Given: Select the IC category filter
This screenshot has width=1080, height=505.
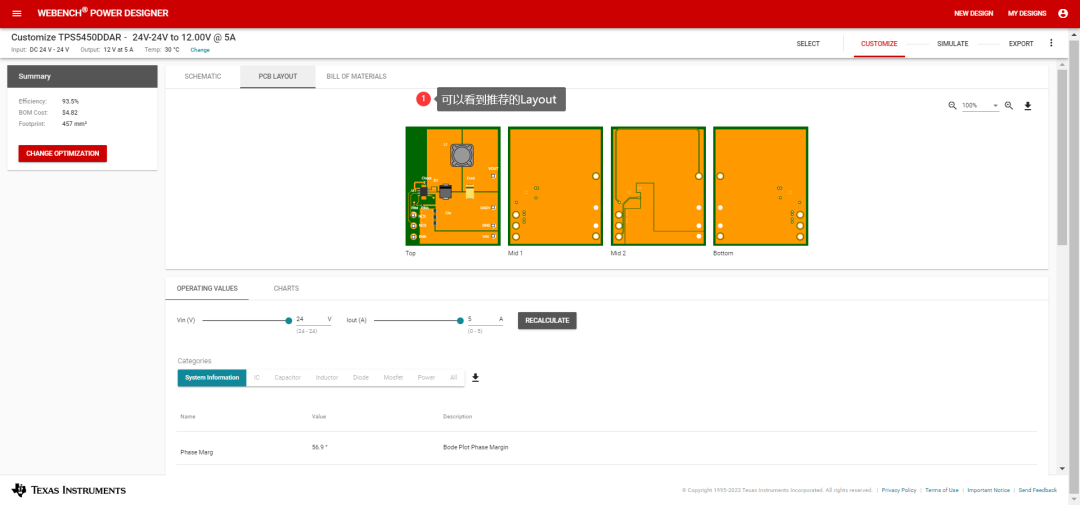Looking at the screenshot, I should [x=257, y=378].
